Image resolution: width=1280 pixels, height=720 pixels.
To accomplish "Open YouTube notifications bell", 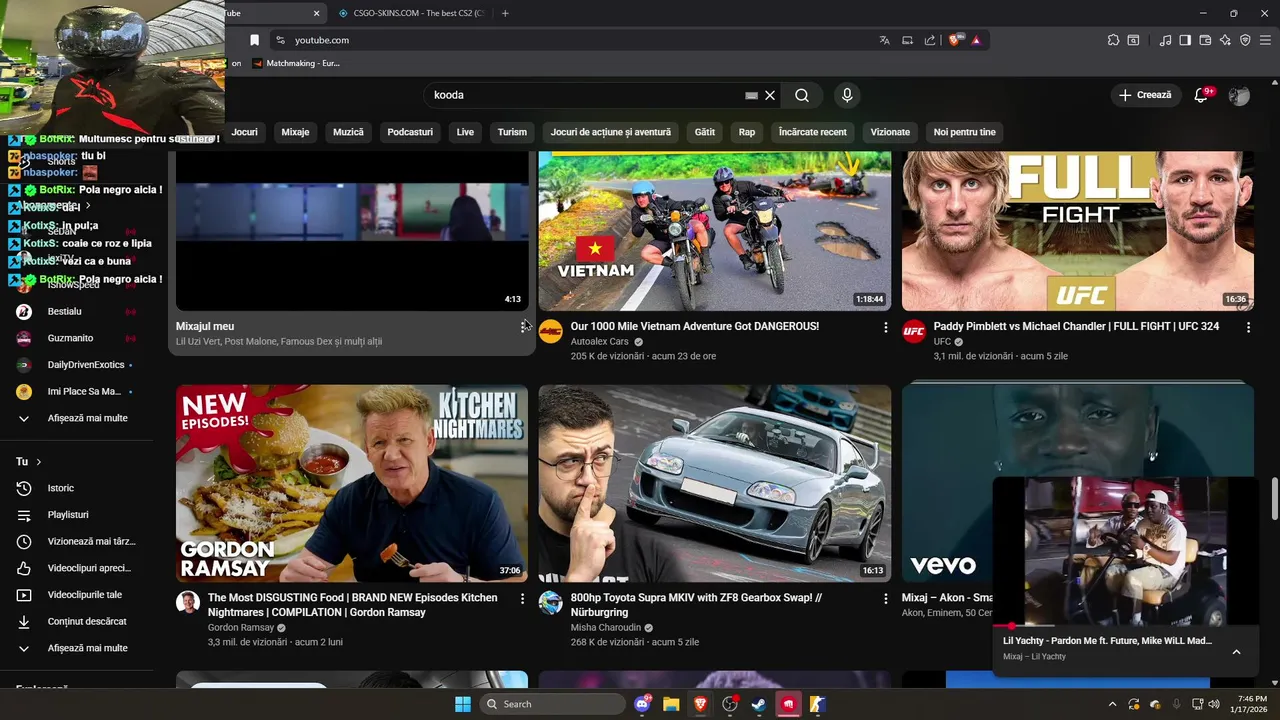I will click(x=1201, y=95).
